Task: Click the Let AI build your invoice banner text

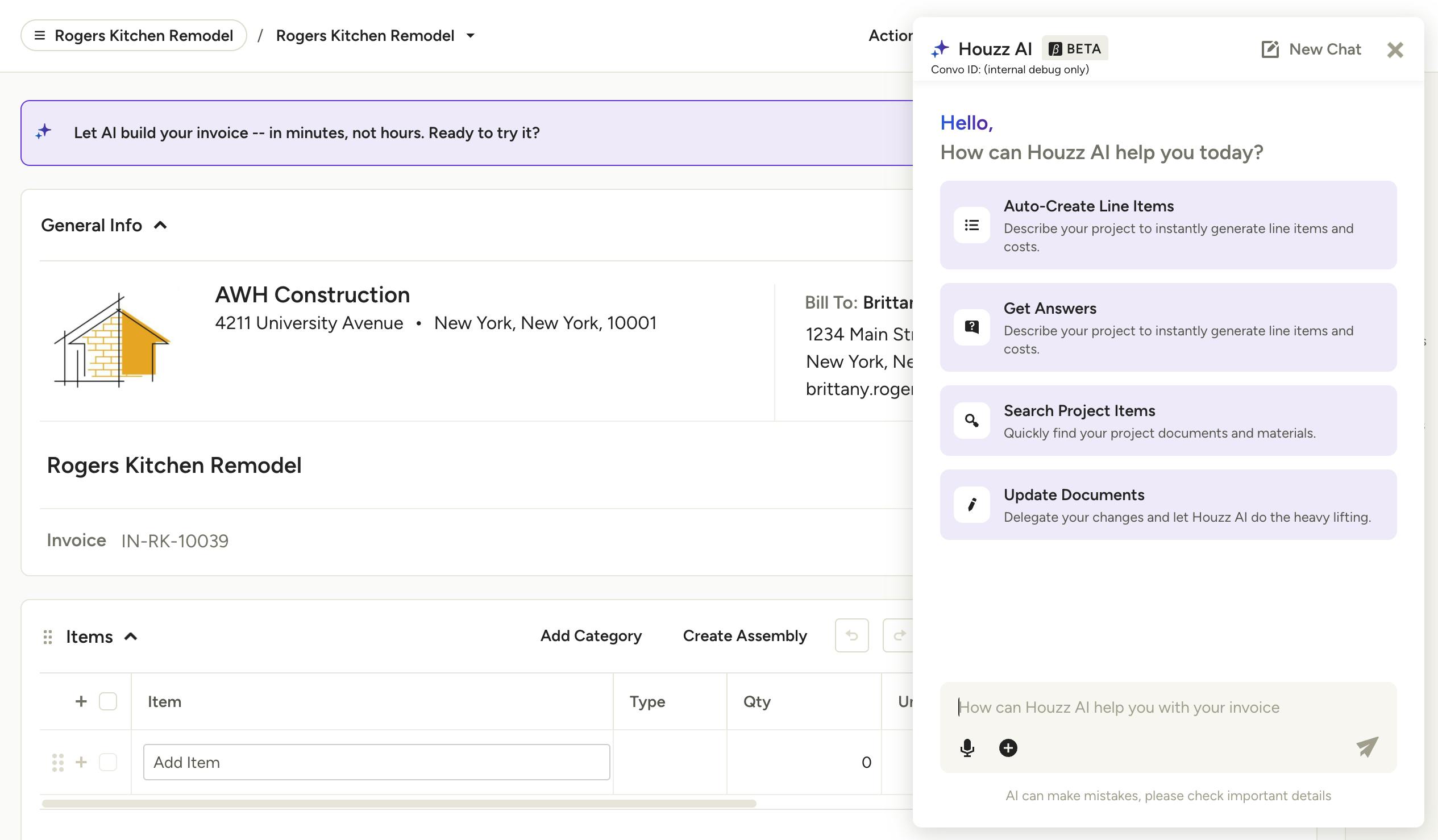Action: coord(306,133)
